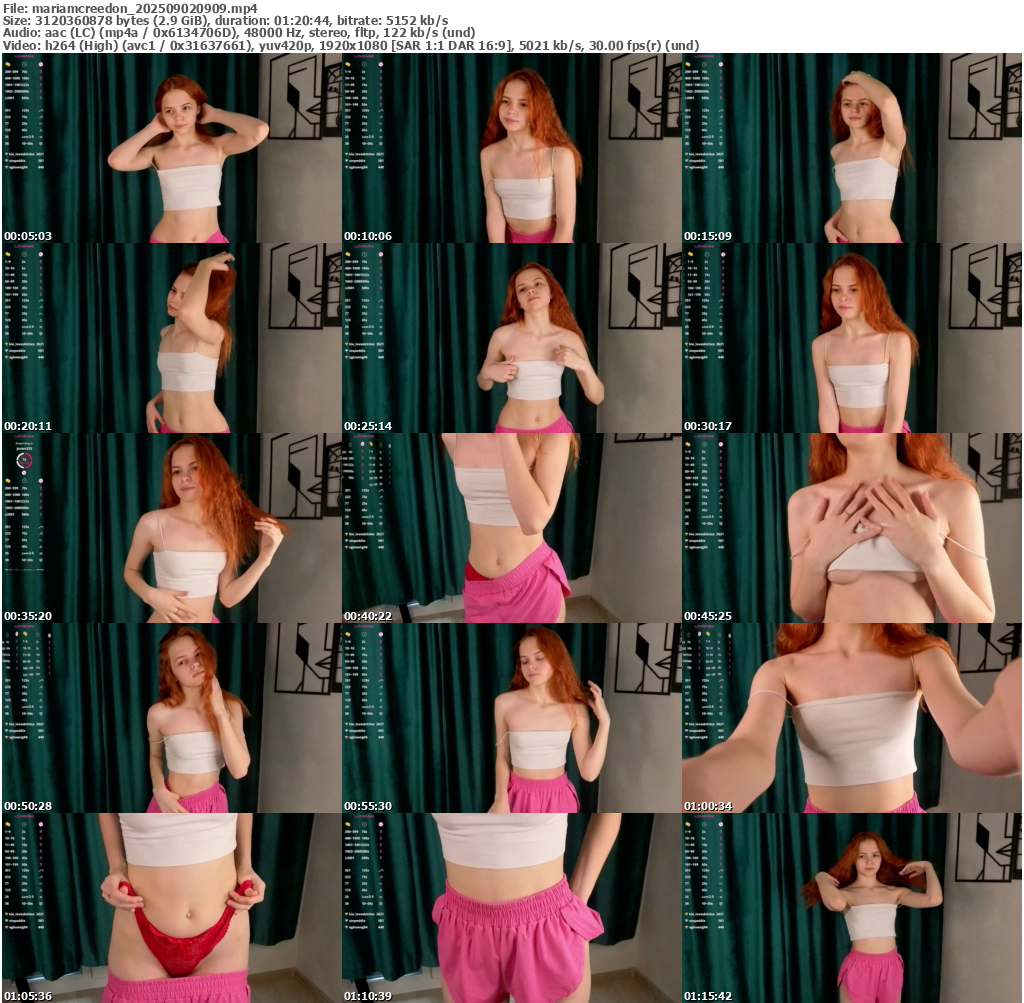Screen dimensions: 1024x1003
Task: Click the final frame at 01:15:42
Action: [851, 908]
